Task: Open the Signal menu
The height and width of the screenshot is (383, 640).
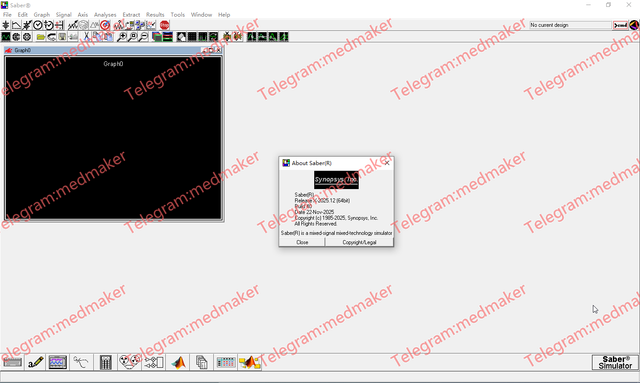Action: tap(63, 15)
